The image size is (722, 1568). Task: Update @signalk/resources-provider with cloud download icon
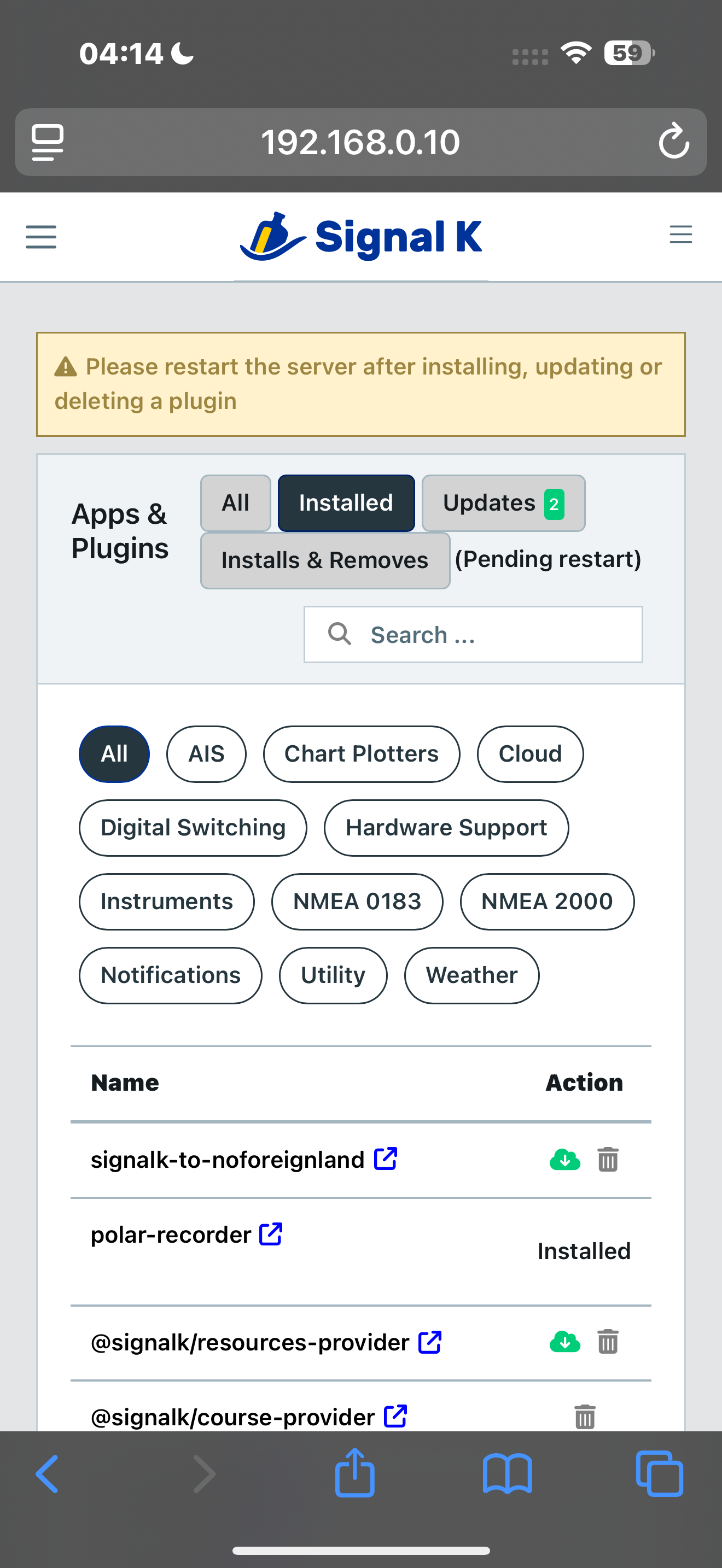tap(564, 1342)
